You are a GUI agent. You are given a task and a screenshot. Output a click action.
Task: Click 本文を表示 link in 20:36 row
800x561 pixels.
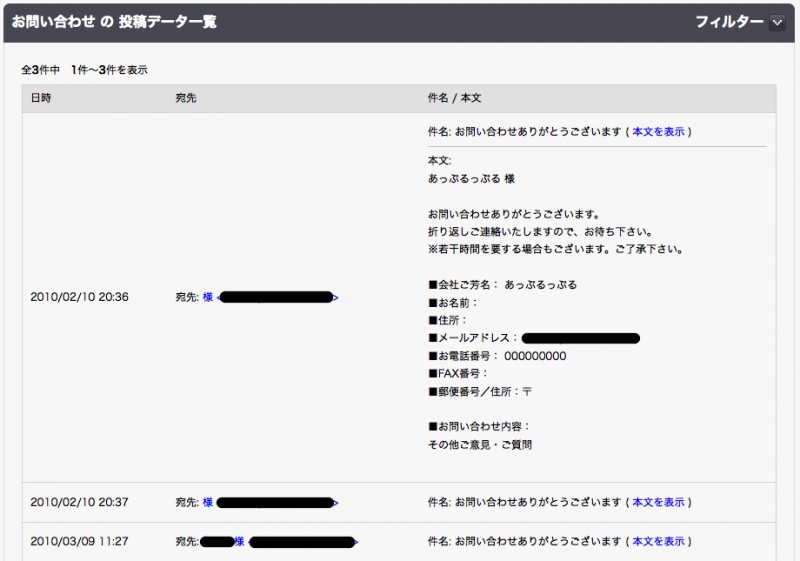[x=658, y=131]
